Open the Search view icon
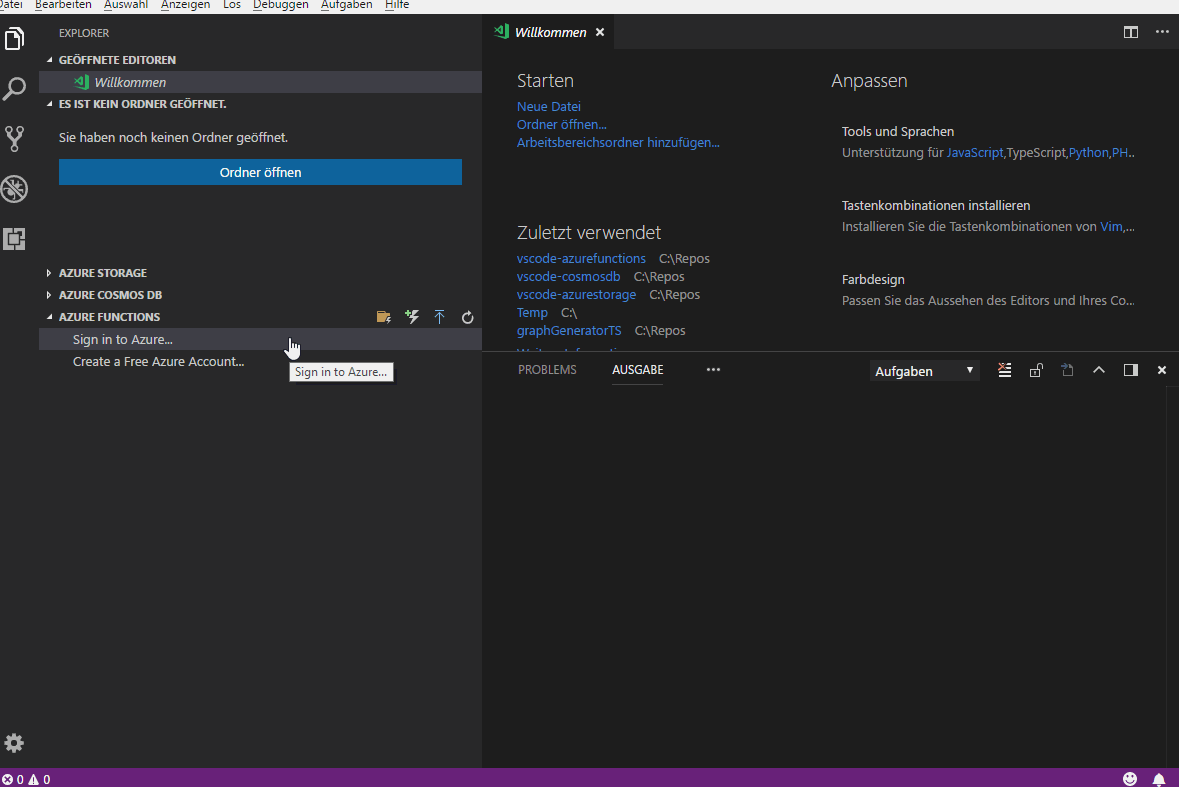 (14, 89)
